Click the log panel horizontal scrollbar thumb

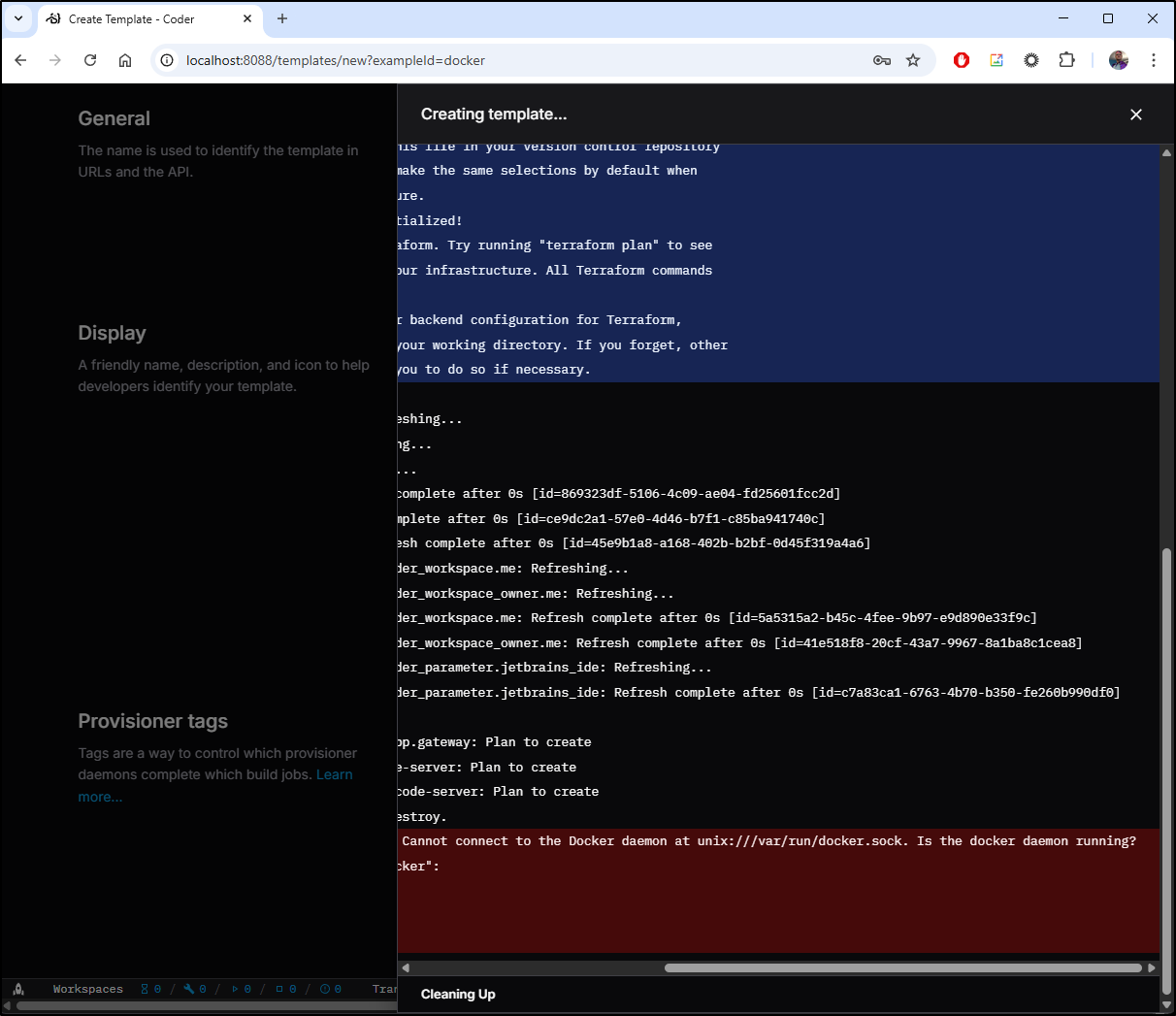[x=903, y=967]
